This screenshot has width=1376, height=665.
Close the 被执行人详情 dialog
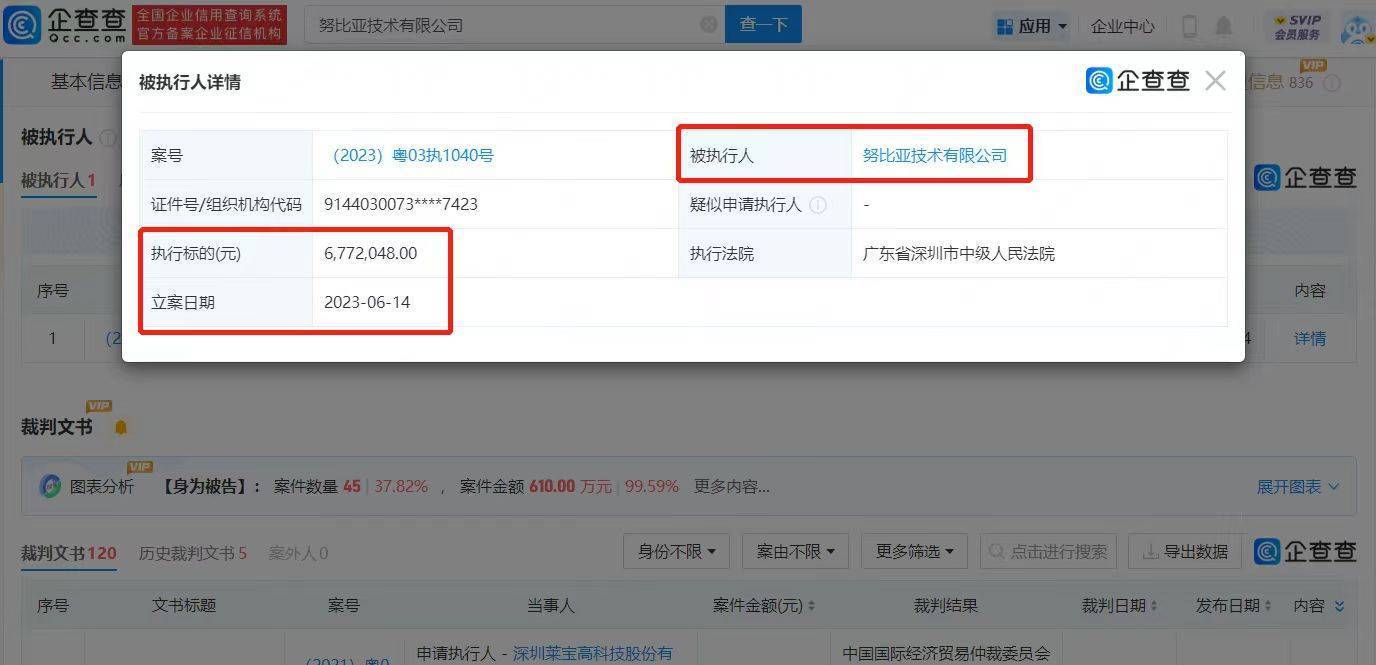coord(1215,81)
